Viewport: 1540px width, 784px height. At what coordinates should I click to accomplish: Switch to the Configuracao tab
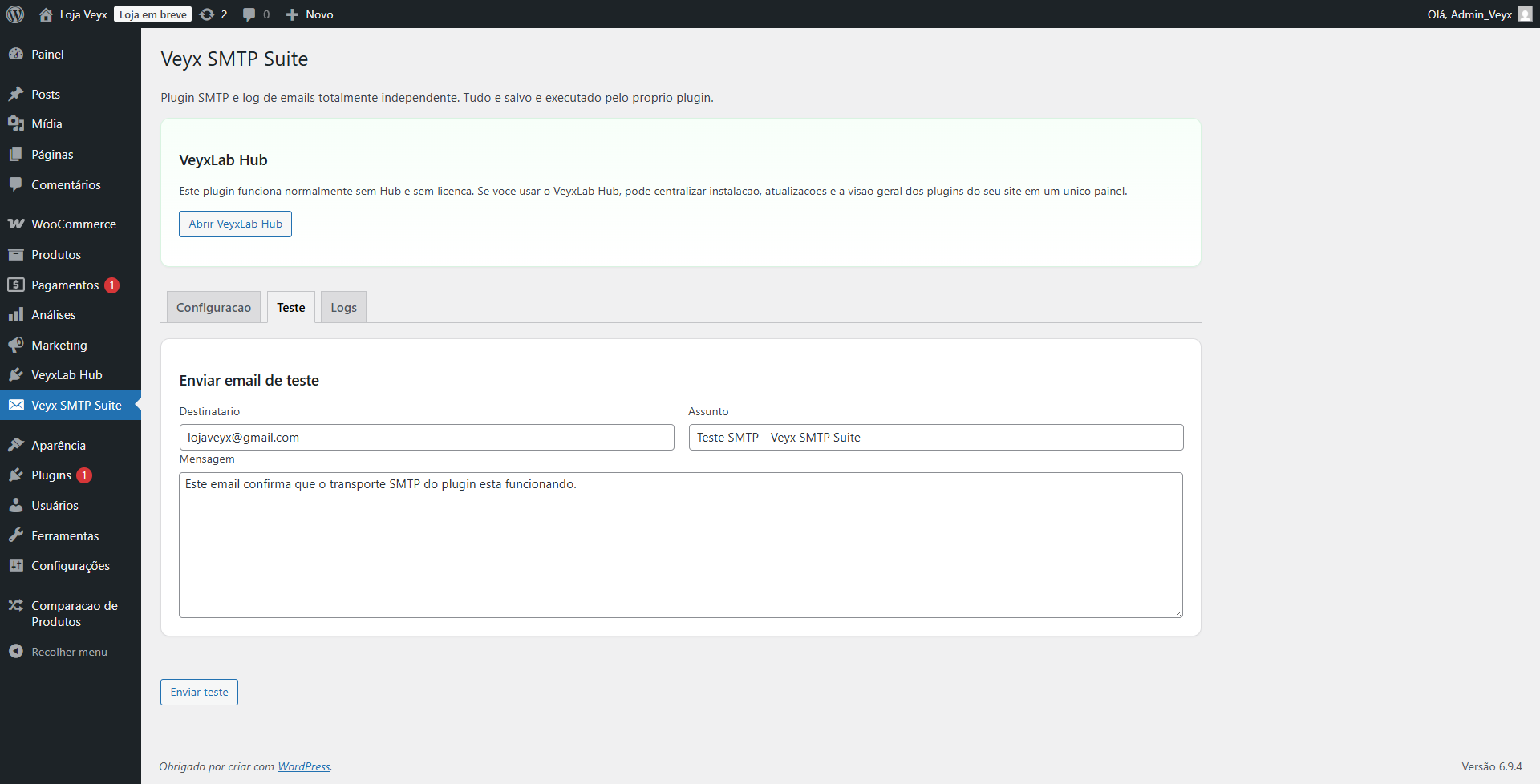tap(213, 307)
